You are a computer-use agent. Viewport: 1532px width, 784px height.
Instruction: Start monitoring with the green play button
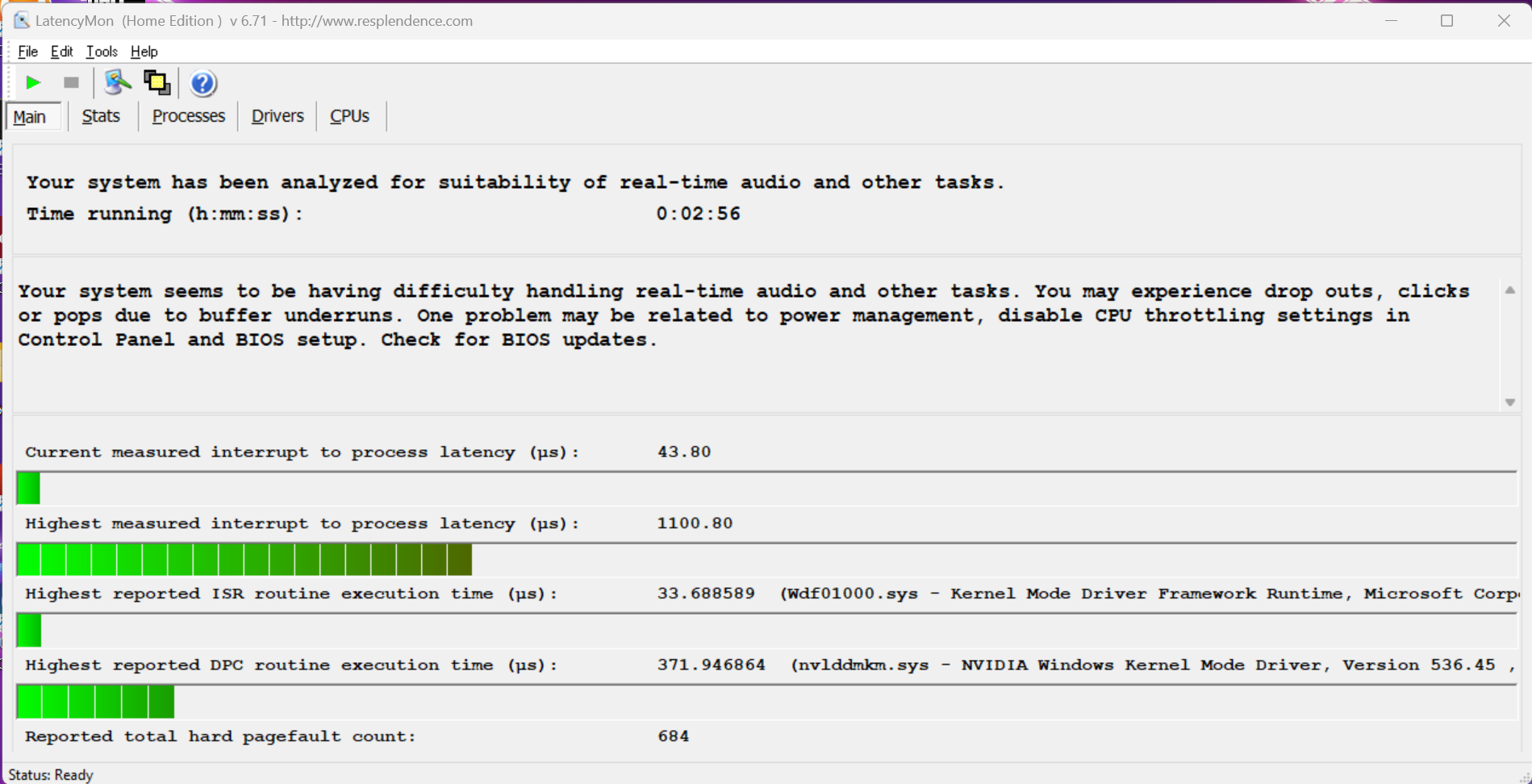pos(33,83)
